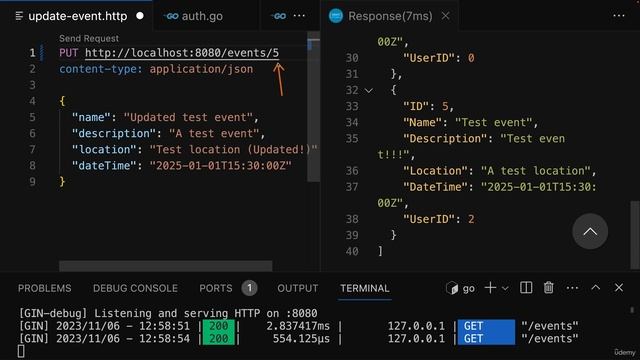Screen dimensions: 640x360
Task: Open the DEBUG CONSOLE panel tab
Action: 135,288
